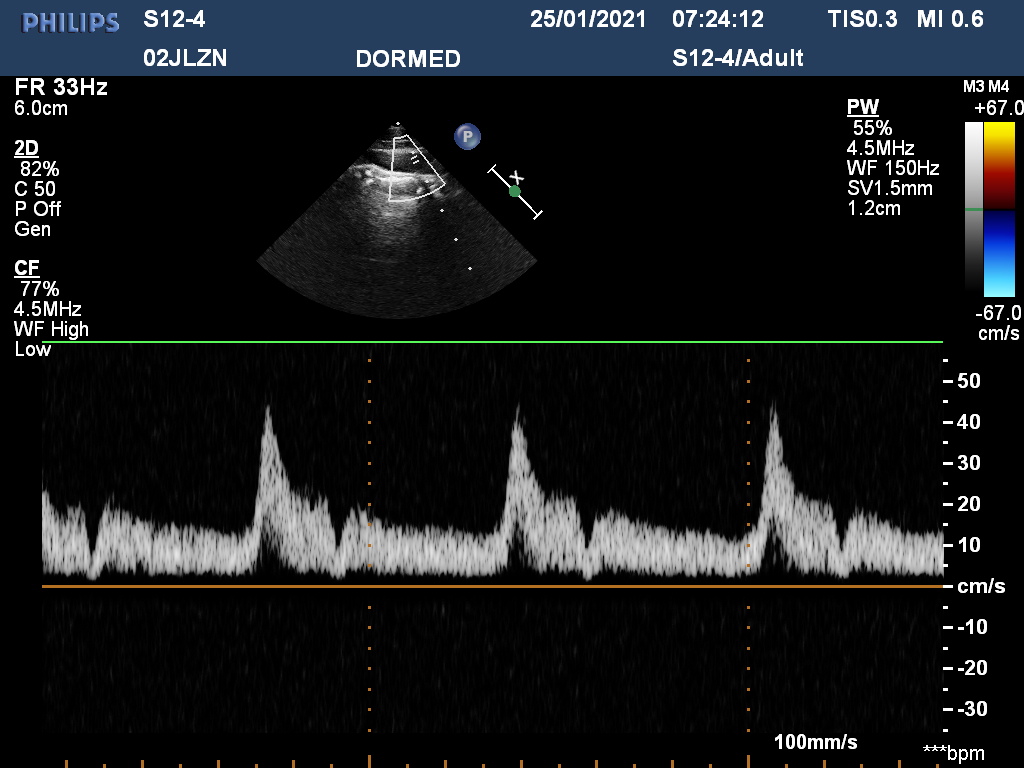Click the red-yellow positive velocity color bar
This screenshot has height=768, width=1024.
pos(1000,165)
